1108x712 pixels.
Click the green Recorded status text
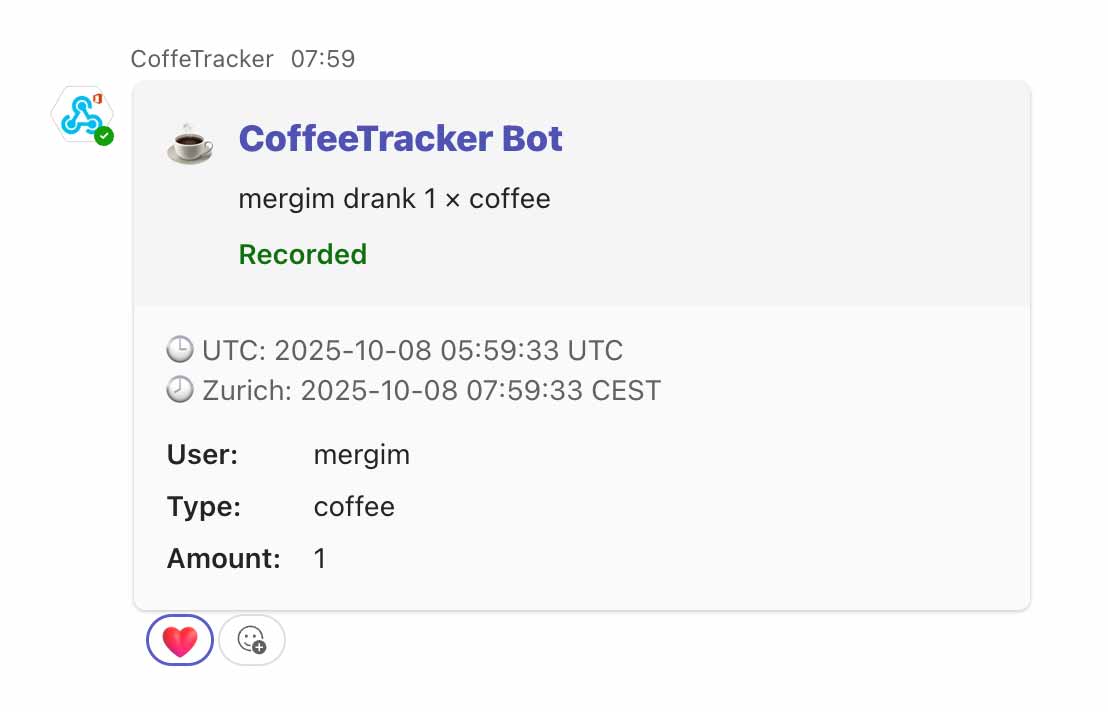[x=303, y=254]
